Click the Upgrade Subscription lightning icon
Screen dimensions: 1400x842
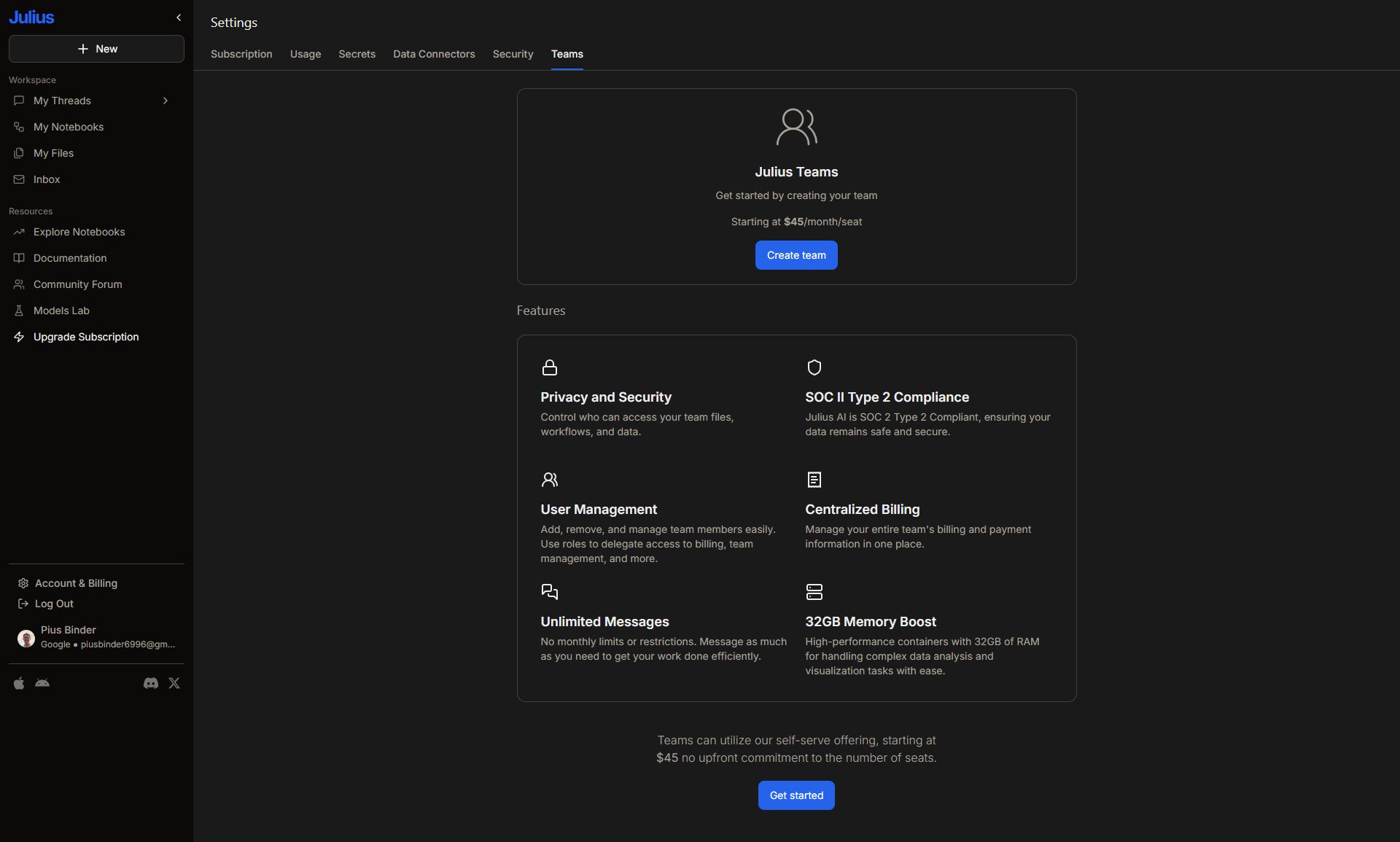[19, 337]
